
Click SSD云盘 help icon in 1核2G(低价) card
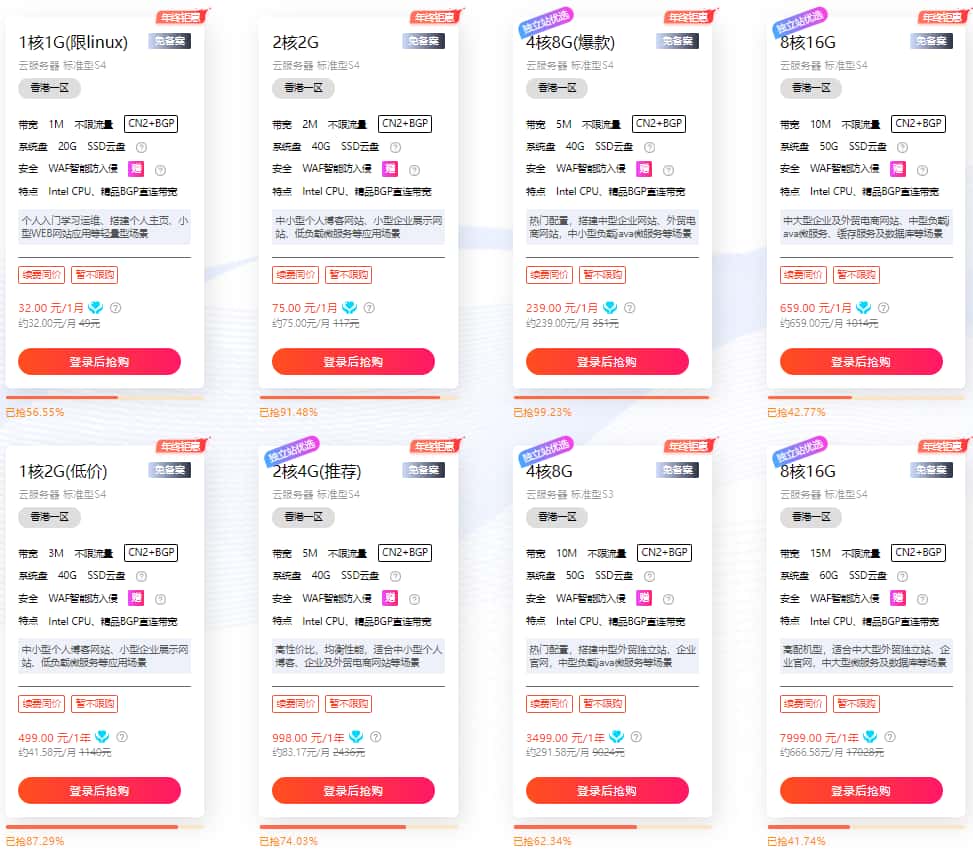(142, 576)
